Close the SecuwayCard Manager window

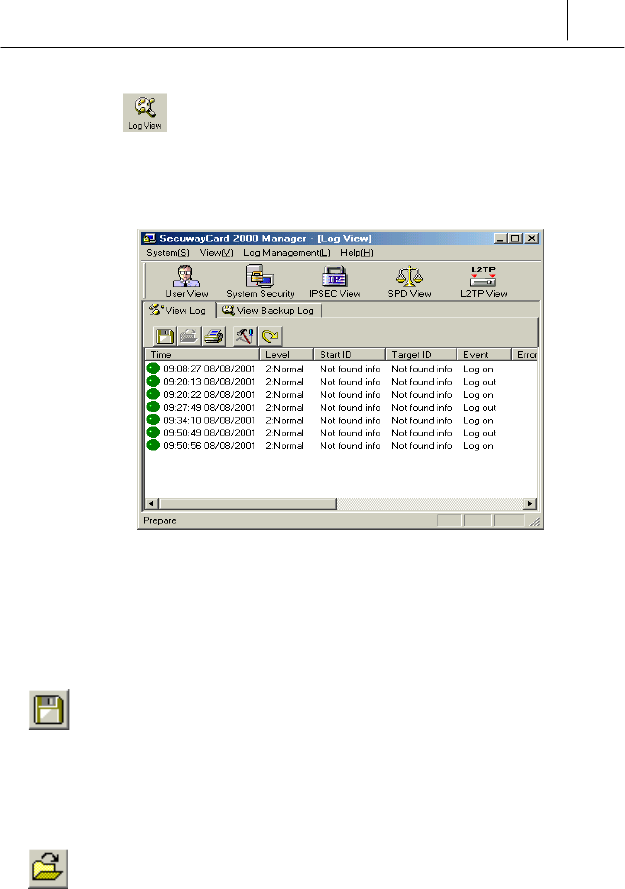pyautogui.click(x=531, y=238)
